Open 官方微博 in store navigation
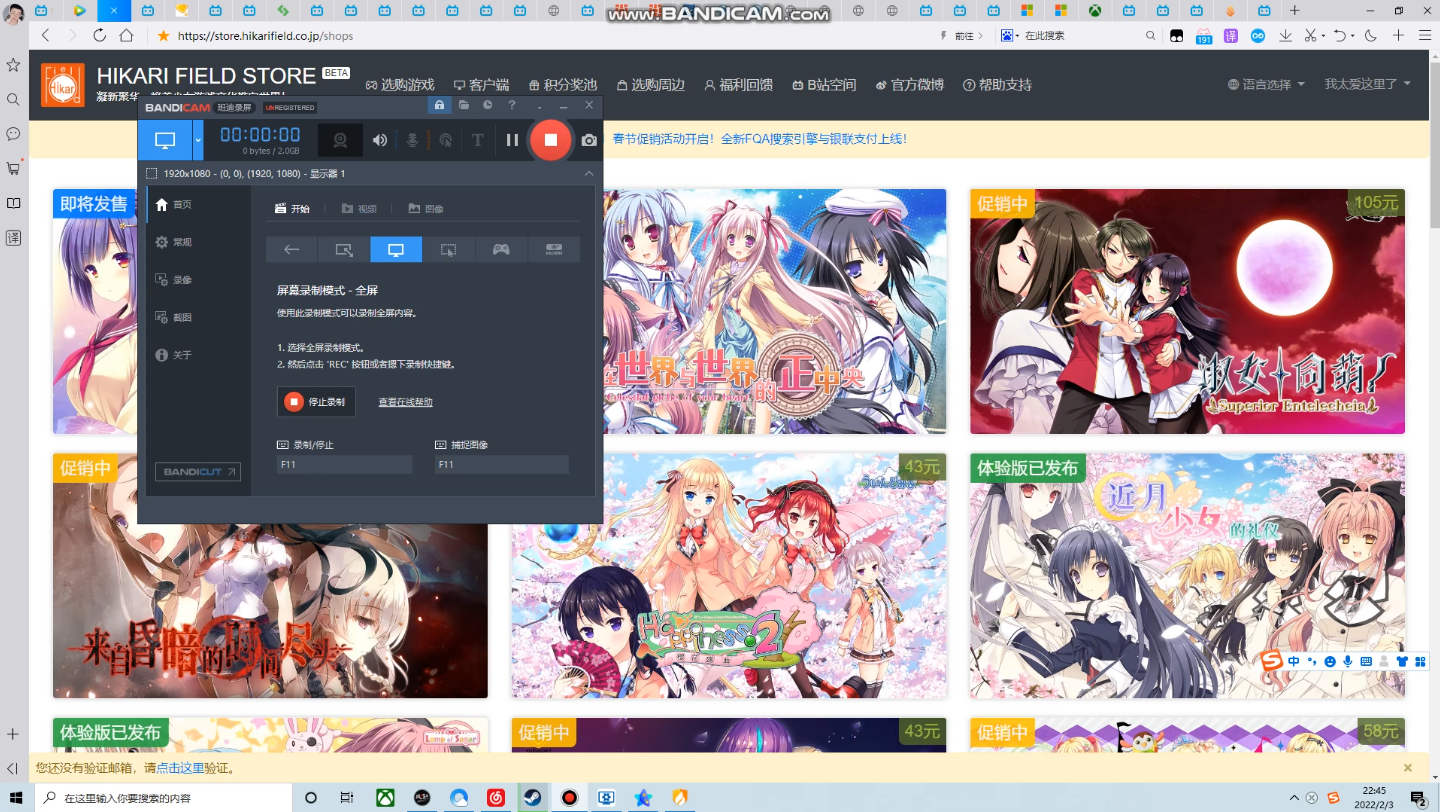The image size is (1440, 812). 910,85
